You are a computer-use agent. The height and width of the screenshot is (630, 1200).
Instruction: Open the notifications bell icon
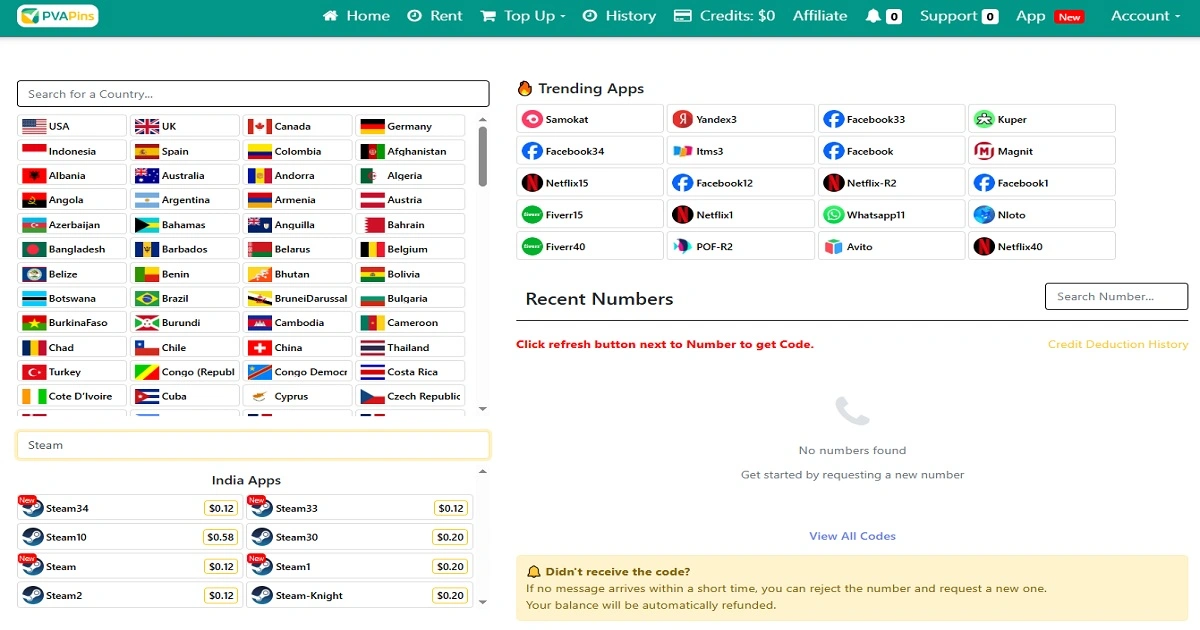[873, 16]
